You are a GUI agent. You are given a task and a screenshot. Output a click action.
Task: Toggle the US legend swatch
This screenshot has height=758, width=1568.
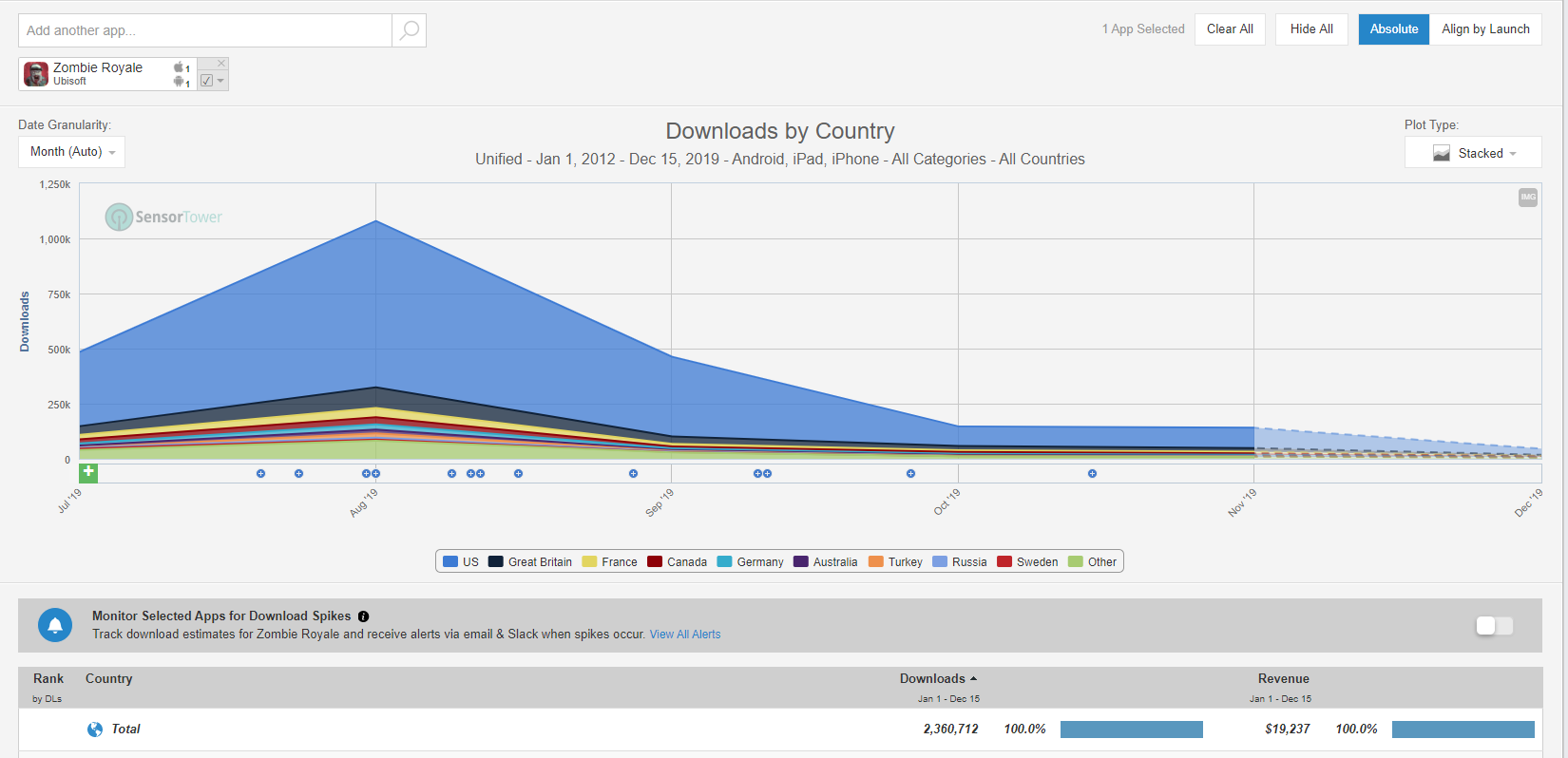click(x=450, y=562)
